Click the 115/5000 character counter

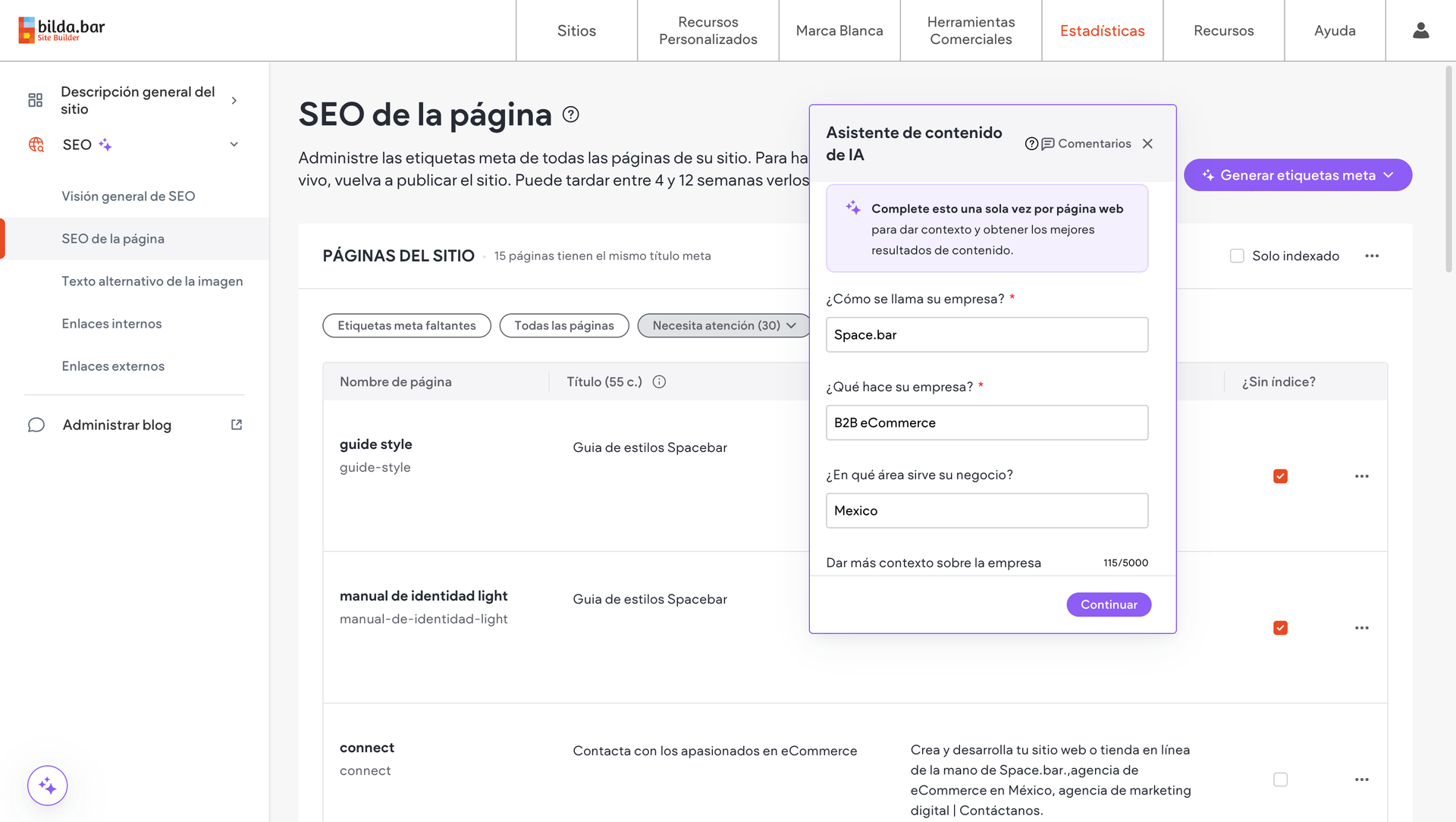tap(1125, 563)
